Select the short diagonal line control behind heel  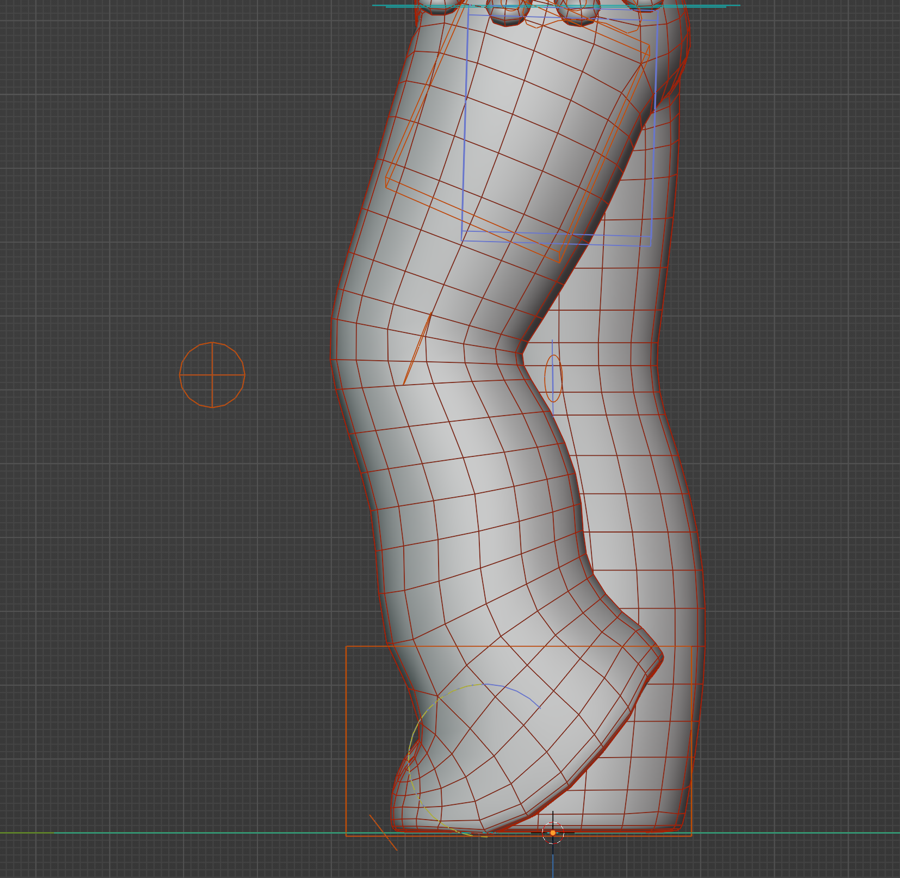pos(383,832)
